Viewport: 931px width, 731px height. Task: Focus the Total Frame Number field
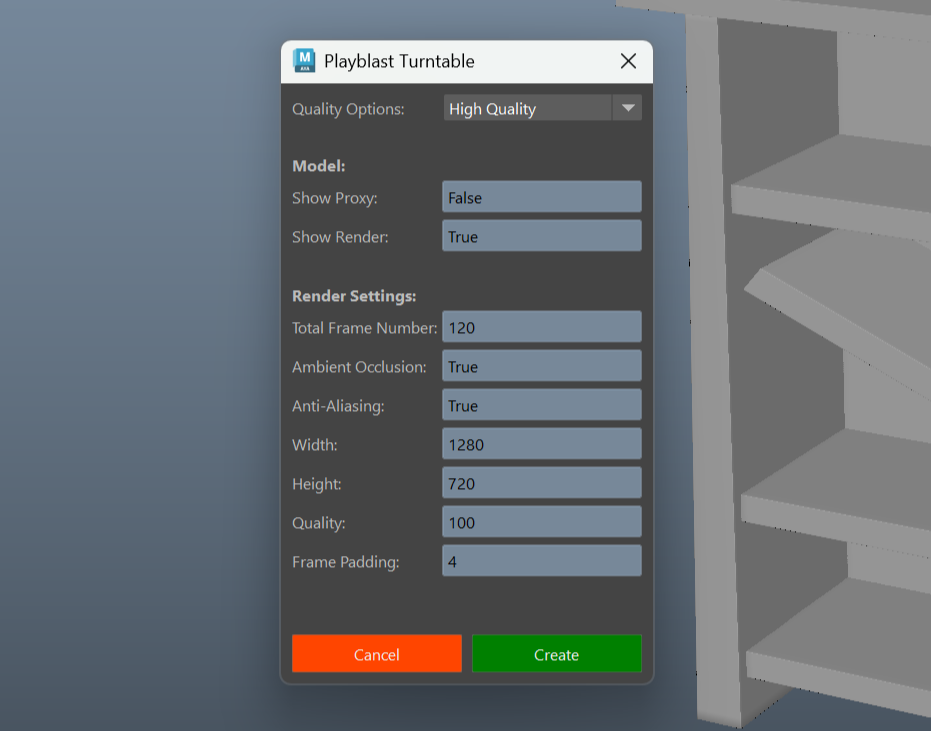click(x=541, y=327)
